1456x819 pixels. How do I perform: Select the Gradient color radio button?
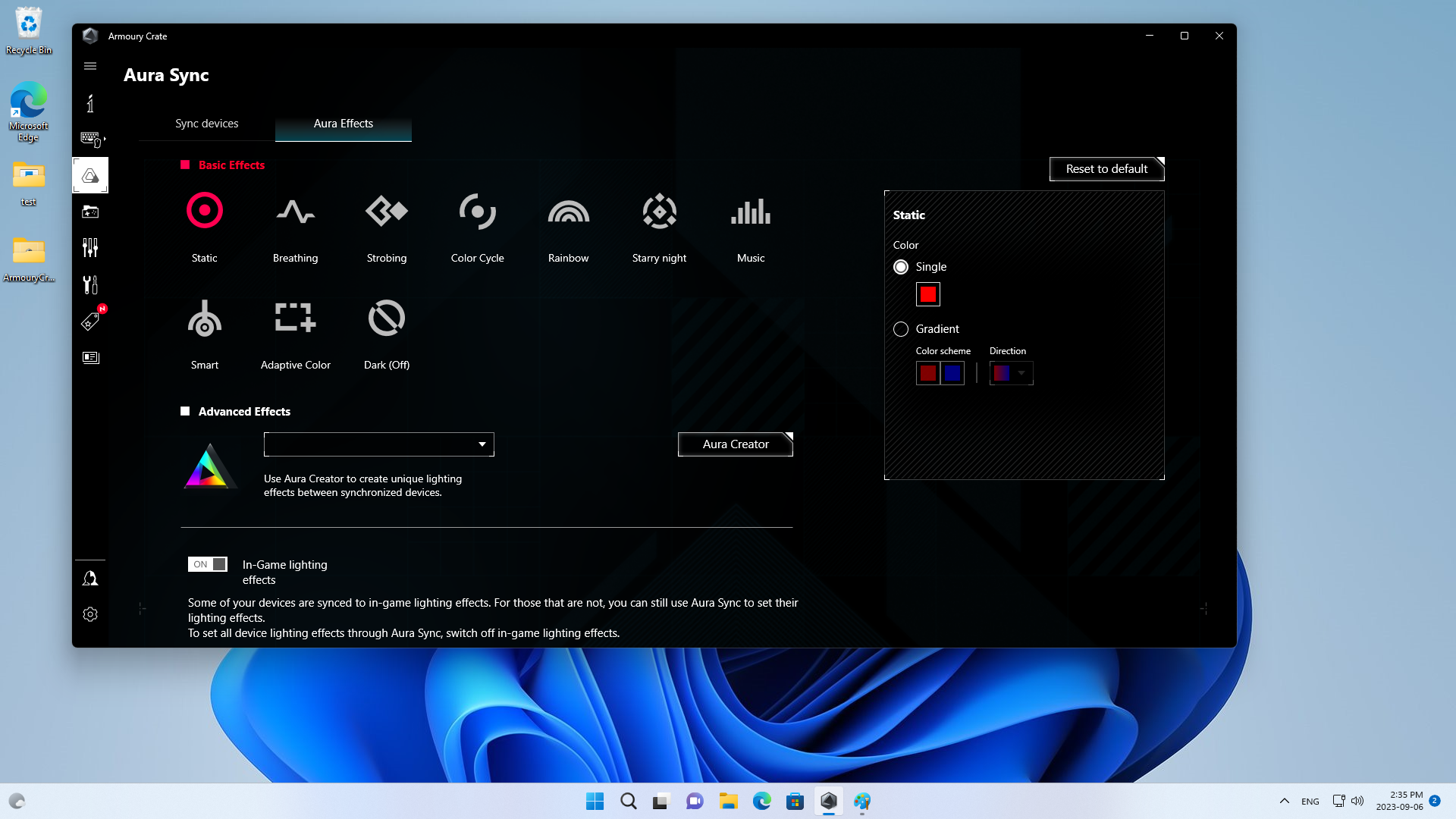pyautogui.click(x=901, y=329)
